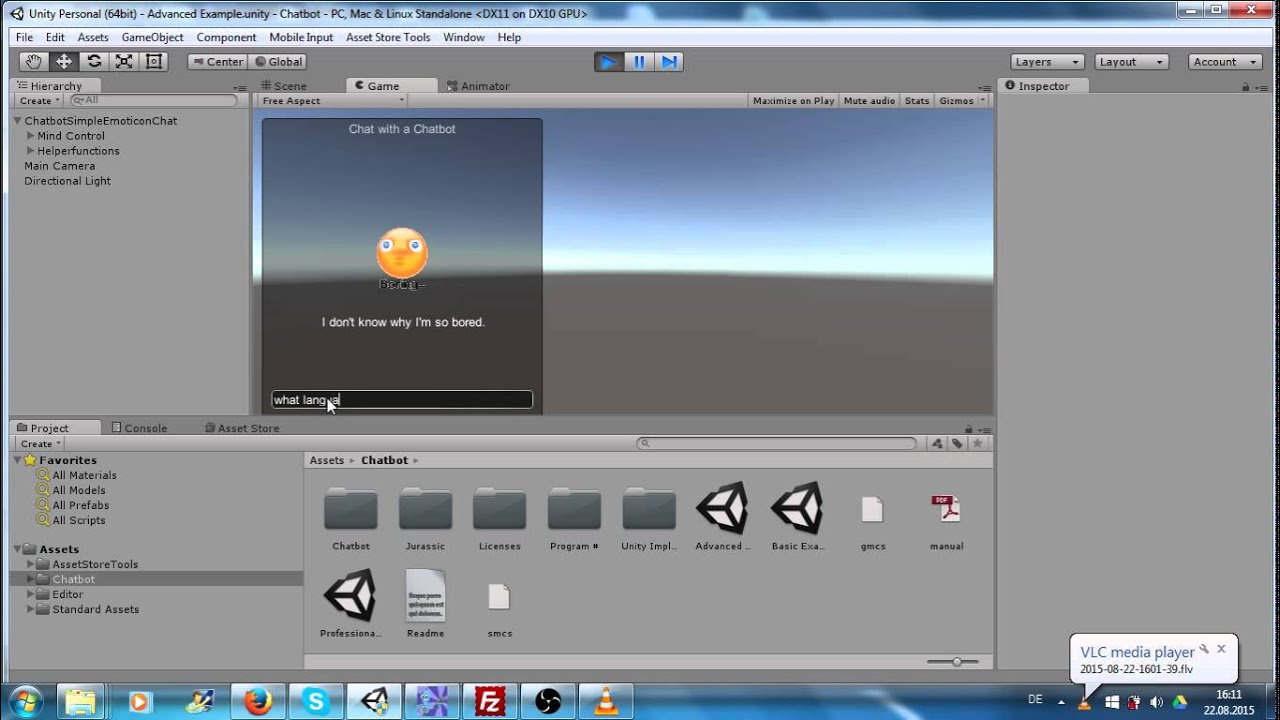Image resolution: width=1280 pixels, height=720 pixels.
Task: Click the chatbot text input field
Action: click(402, 400)
